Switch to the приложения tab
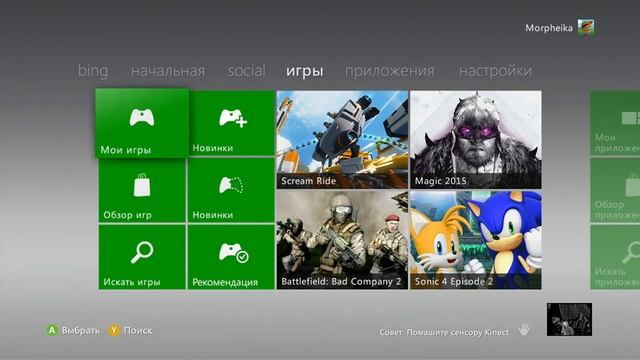 (389, 71)
